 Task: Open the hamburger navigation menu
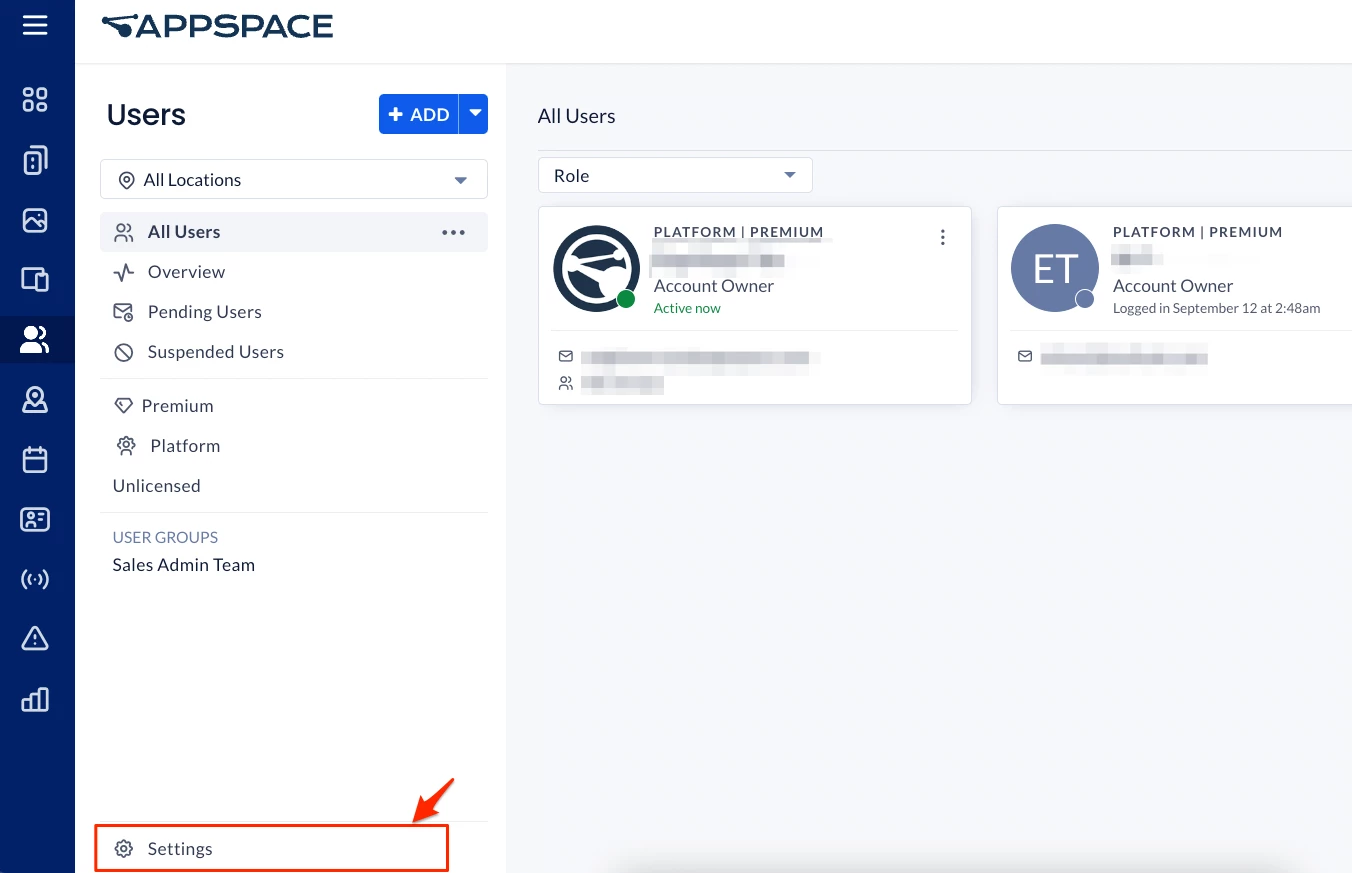[x=35, y=25]
